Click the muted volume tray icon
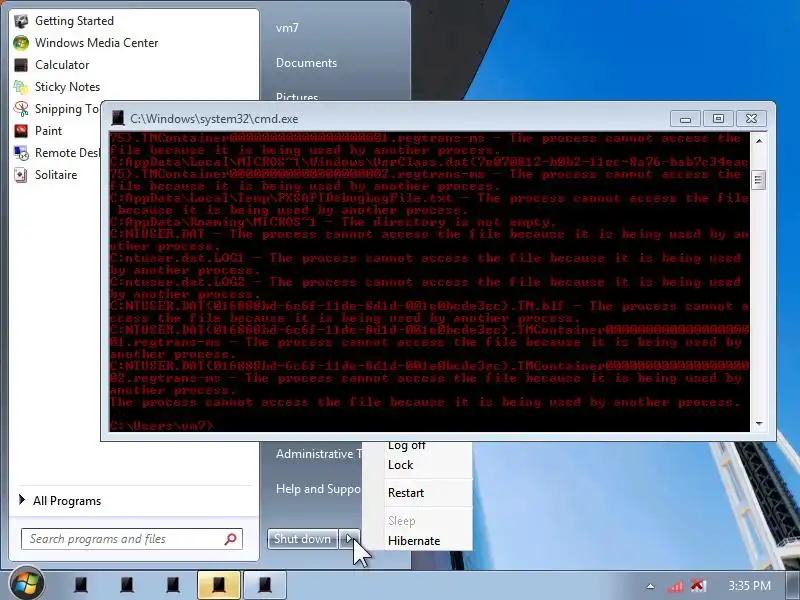 click(697, 586)
